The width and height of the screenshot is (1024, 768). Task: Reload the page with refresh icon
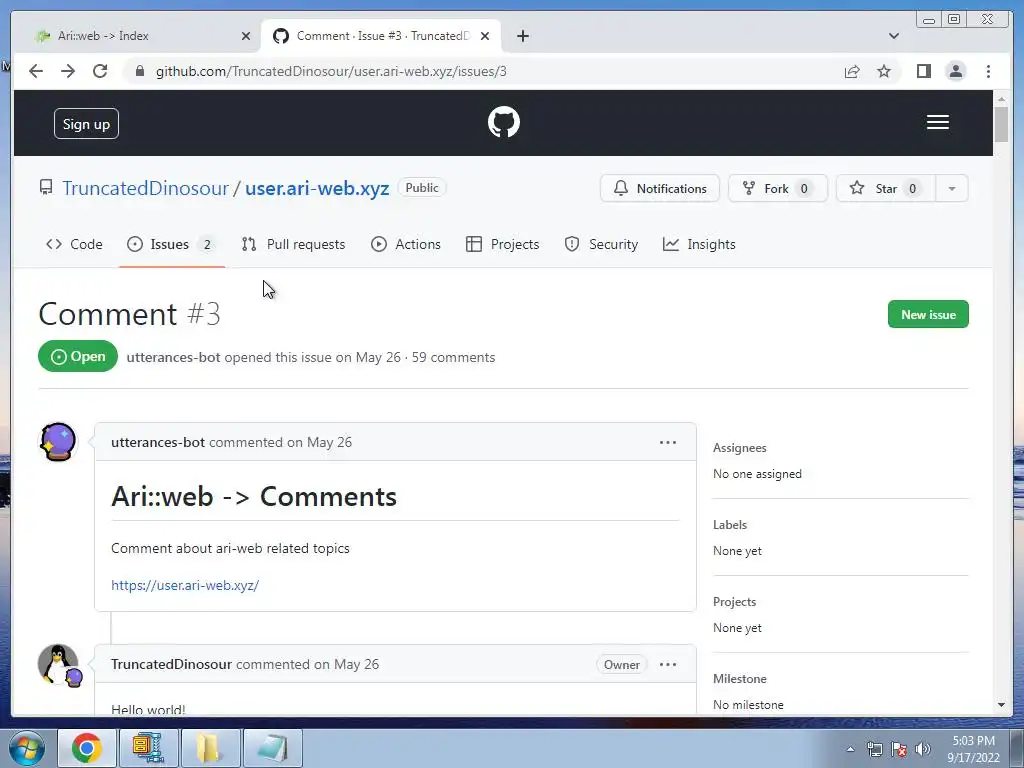point(100,71)
